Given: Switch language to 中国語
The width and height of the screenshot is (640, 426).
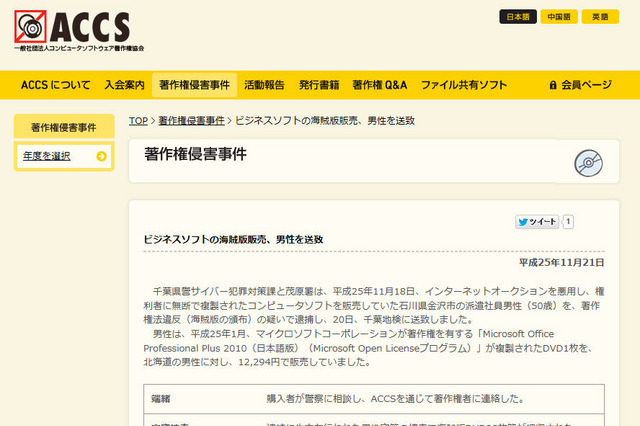Looking at the screenshot, I should click(559, 17).
